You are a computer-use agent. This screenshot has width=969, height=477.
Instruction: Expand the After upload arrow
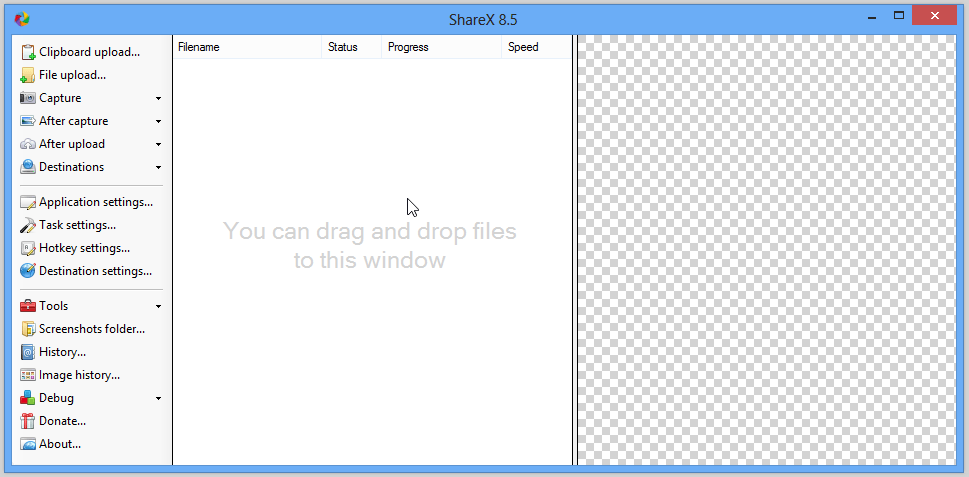click(x=158, y=144)
